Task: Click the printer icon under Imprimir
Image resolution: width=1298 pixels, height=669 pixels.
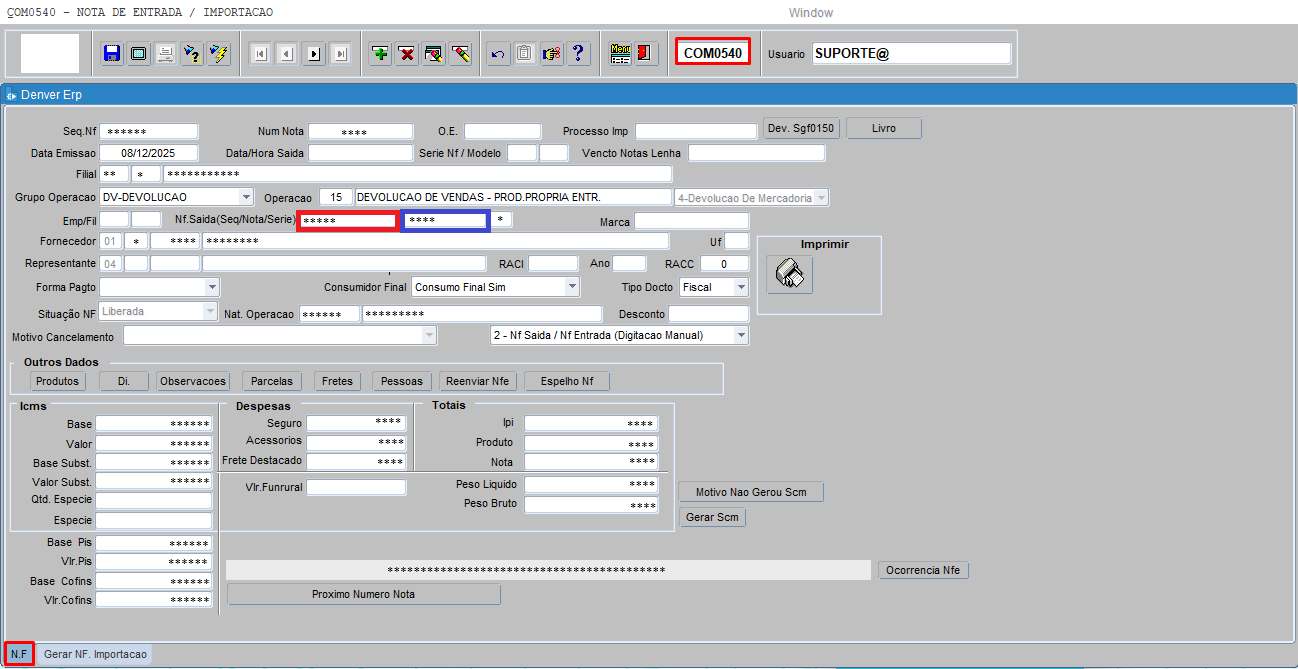Action: (789, 273)
